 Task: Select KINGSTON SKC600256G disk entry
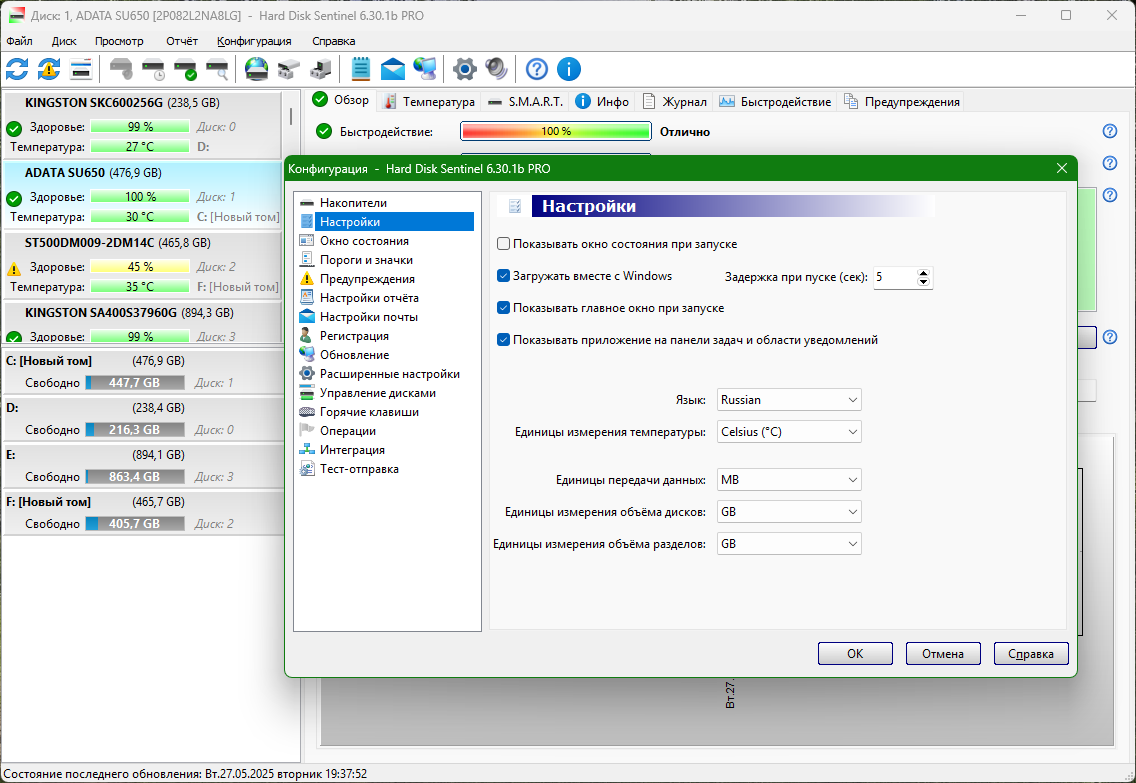pyautogui.click(x=143, y=125)
